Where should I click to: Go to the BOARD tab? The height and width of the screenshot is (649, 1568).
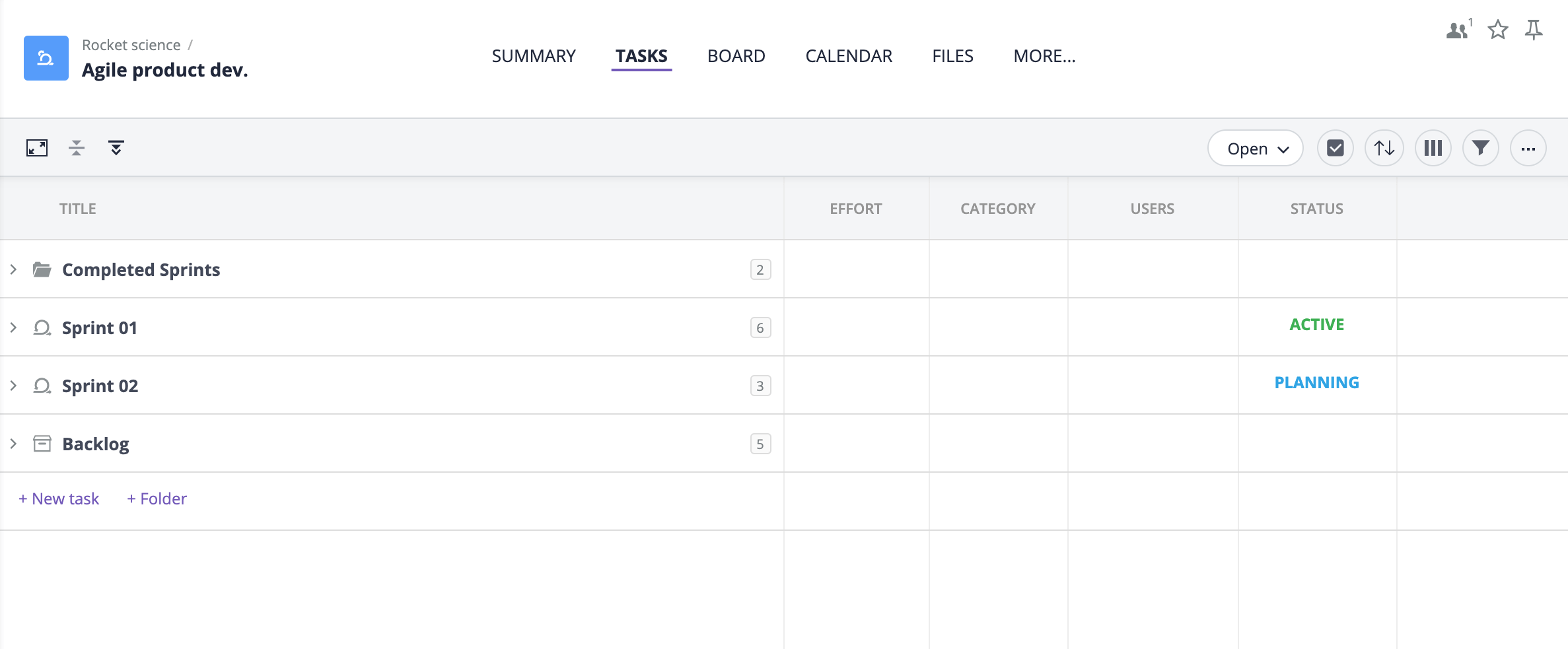736,56
